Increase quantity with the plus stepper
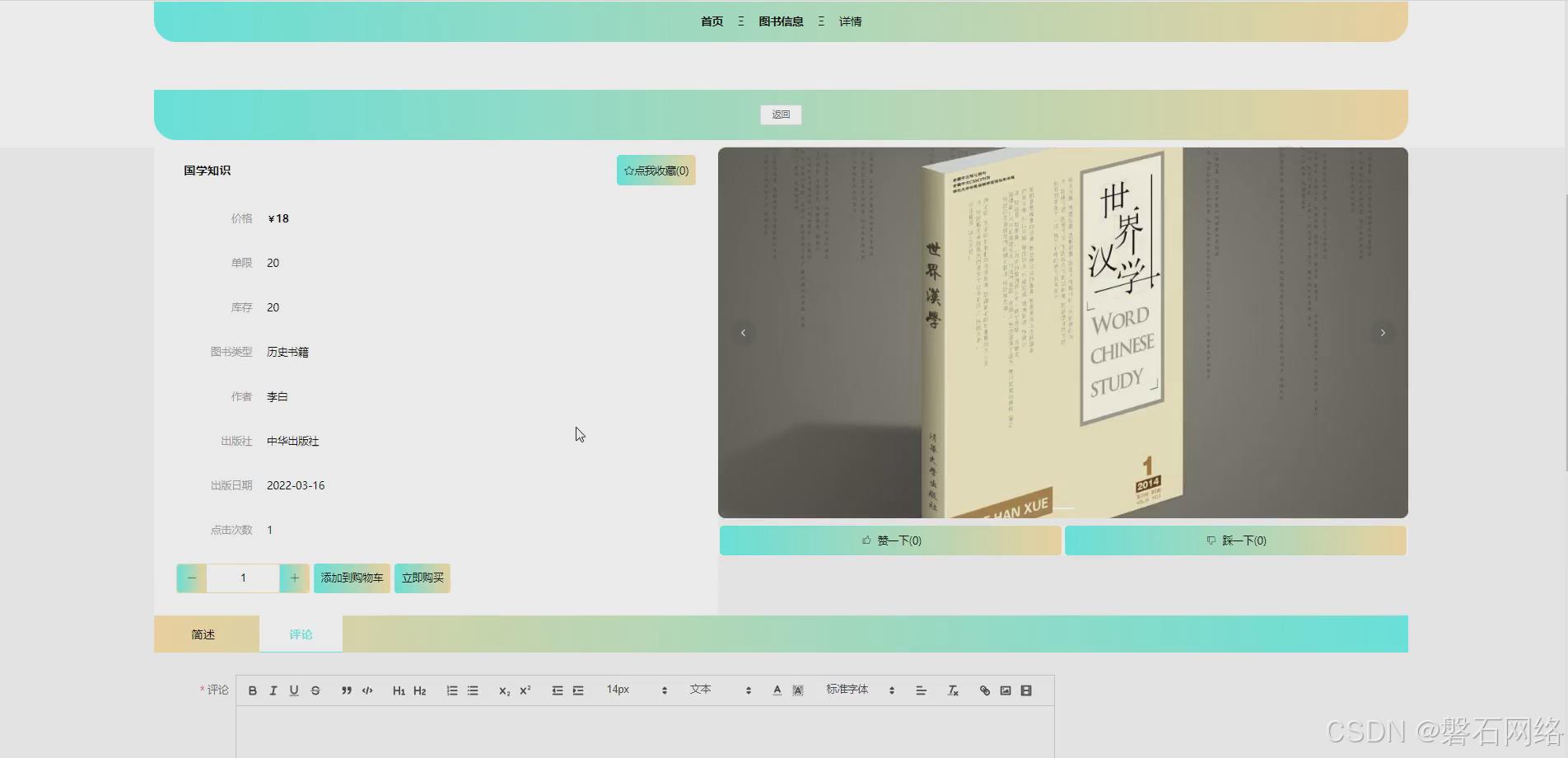Image resolution: width=1568 pixels, height=758 pixels. coord(294,578)
